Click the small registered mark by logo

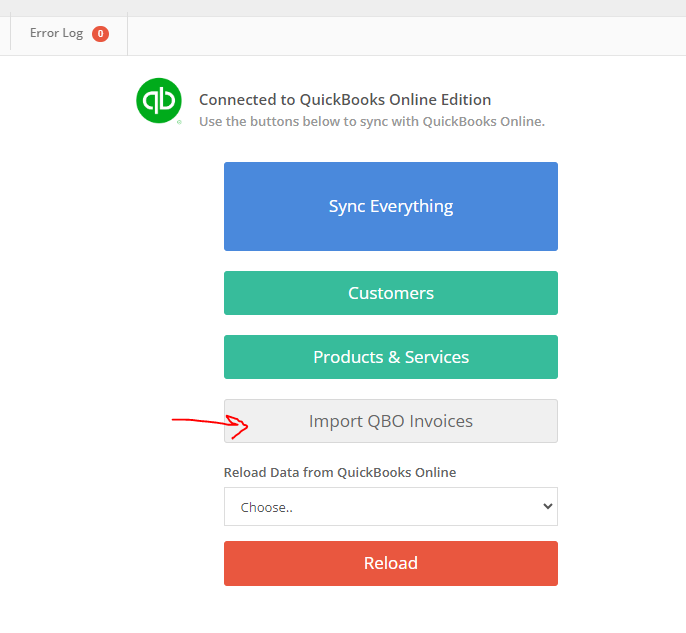point(179,122)
